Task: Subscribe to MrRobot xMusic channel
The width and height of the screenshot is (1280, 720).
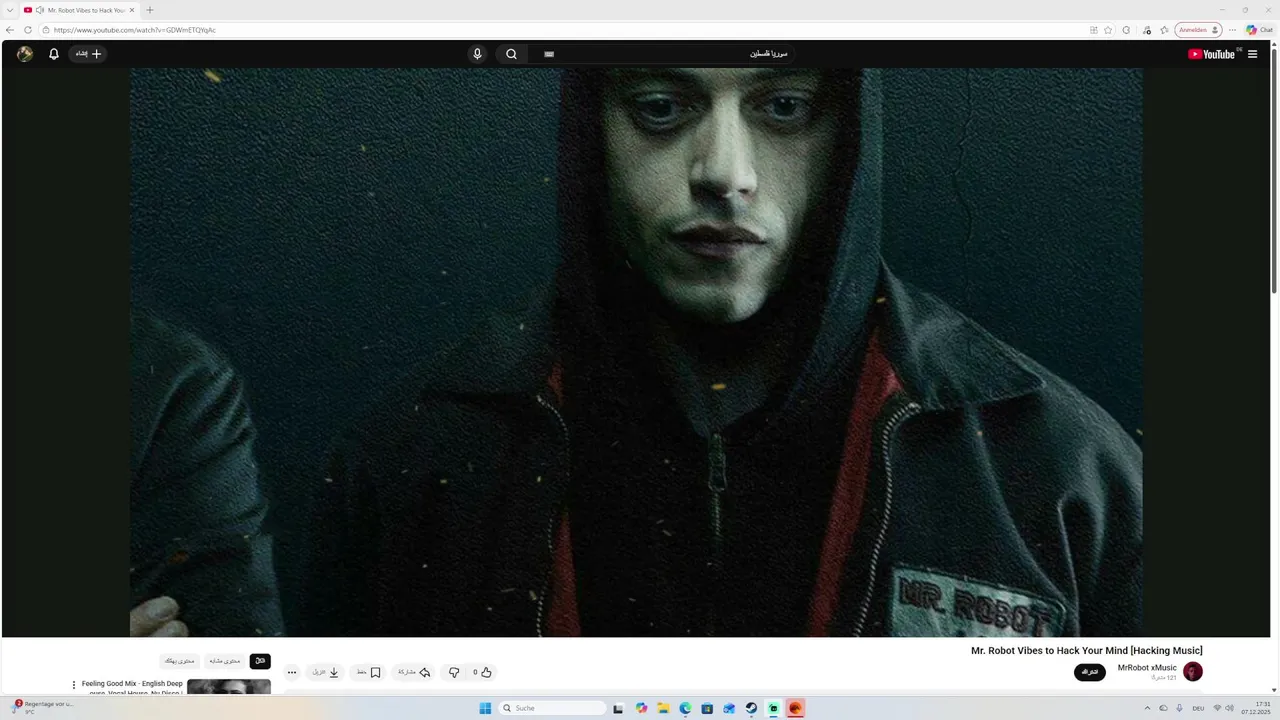Action: (1090, 672)
